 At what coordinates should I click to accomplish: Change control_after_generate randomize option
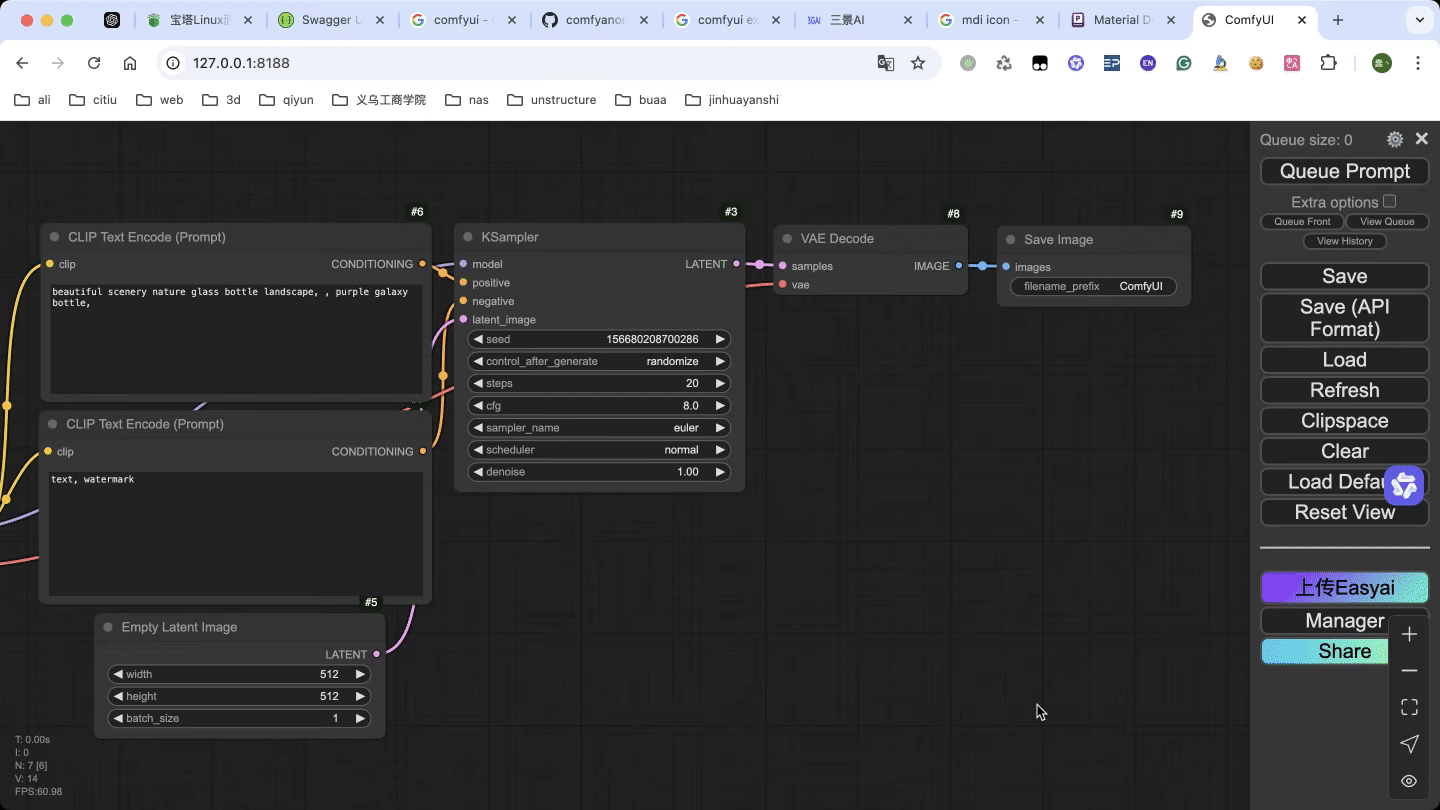[x=599, y=361]
